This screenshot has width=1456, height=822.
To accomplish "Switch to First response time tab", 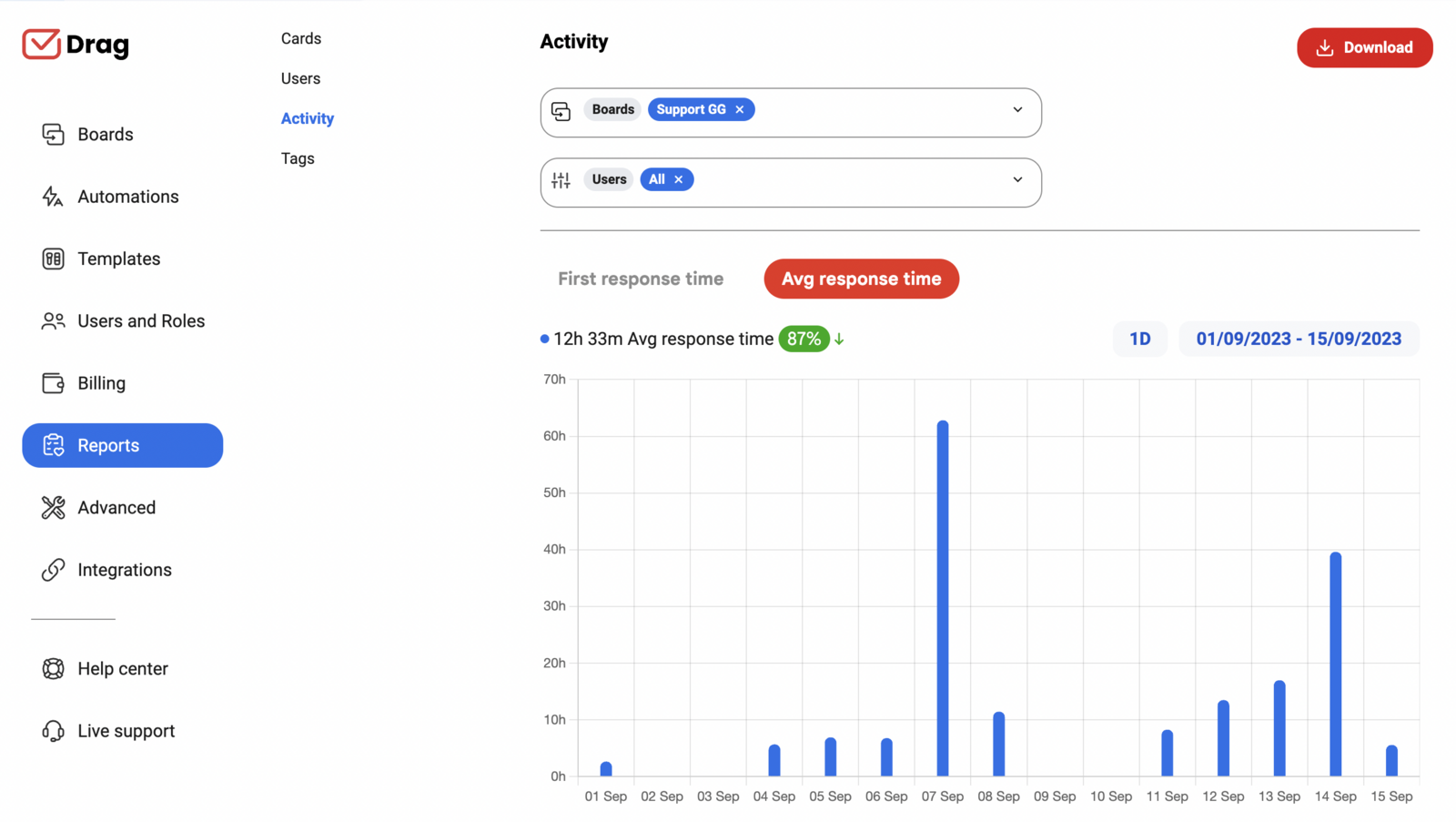I will [x=641, y=279].
